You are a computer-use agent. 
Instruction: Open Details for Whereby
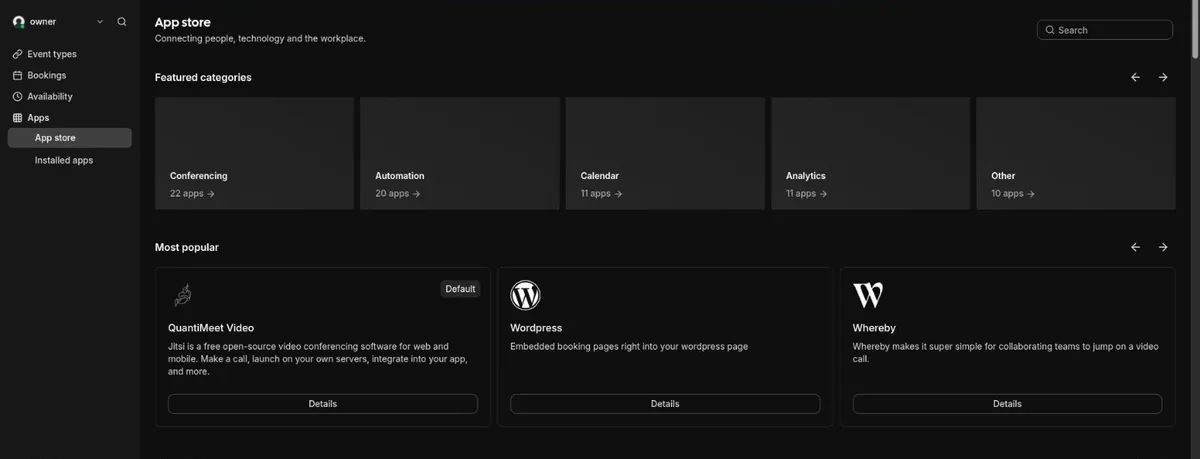pos(1007,404)
